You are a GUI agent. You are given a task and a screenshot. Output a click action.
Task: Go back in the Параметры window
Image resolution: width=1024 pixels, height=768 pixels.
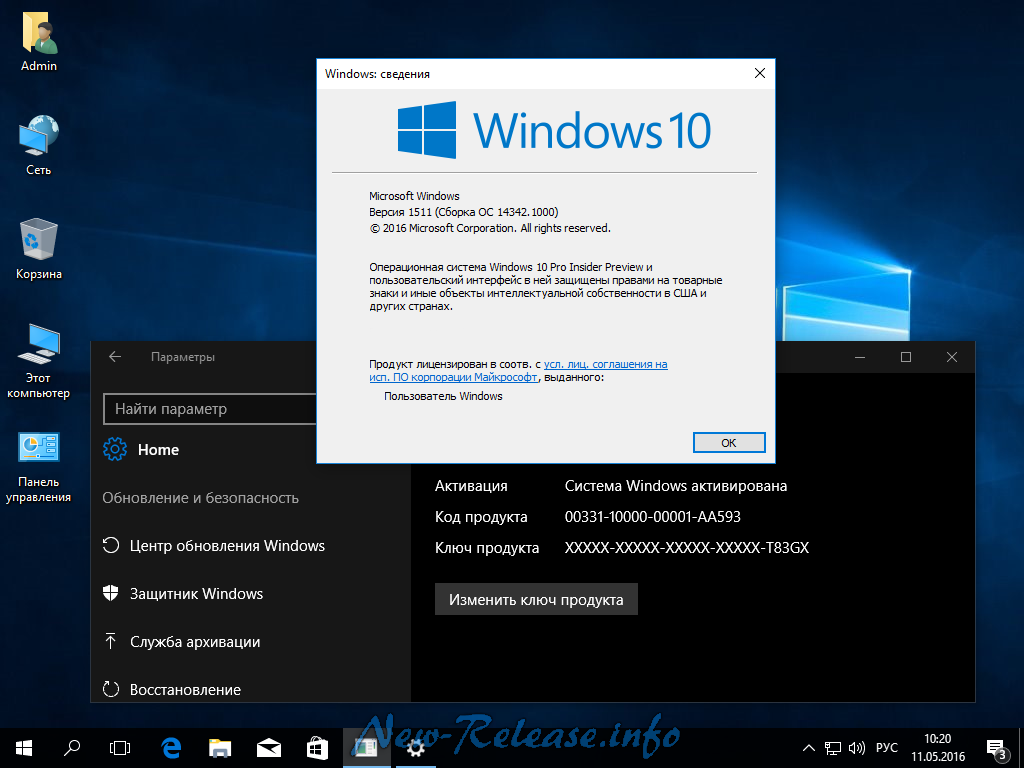pyautogui.click(x=115, y=357)
